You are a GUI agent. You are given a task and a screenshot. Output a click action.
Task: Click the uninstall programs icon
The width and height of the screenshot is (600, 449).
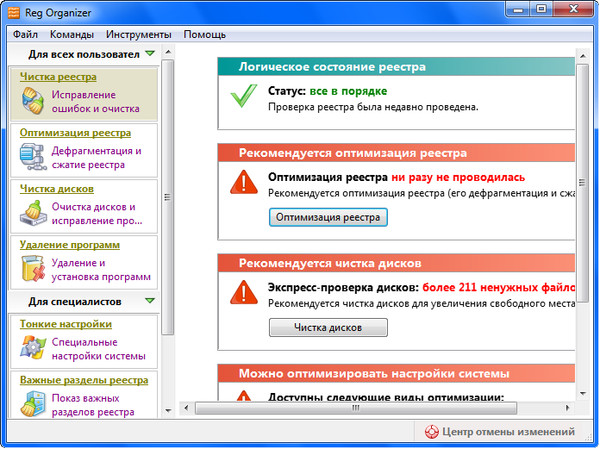pyautogui.click(x=32, y=269)
